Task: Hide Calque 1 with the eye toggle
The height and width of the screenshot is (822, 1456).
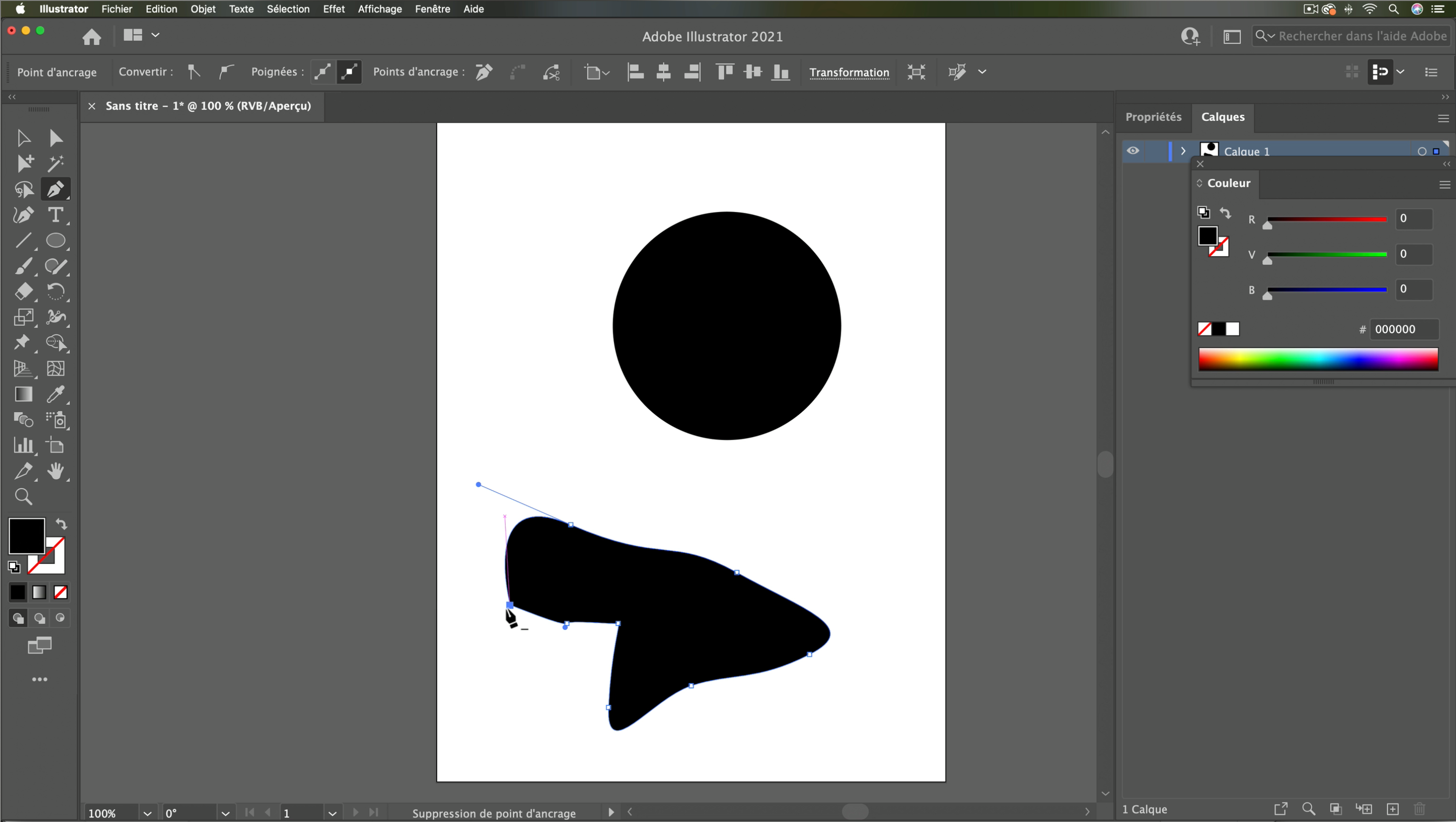Action: pos(1133,150)
